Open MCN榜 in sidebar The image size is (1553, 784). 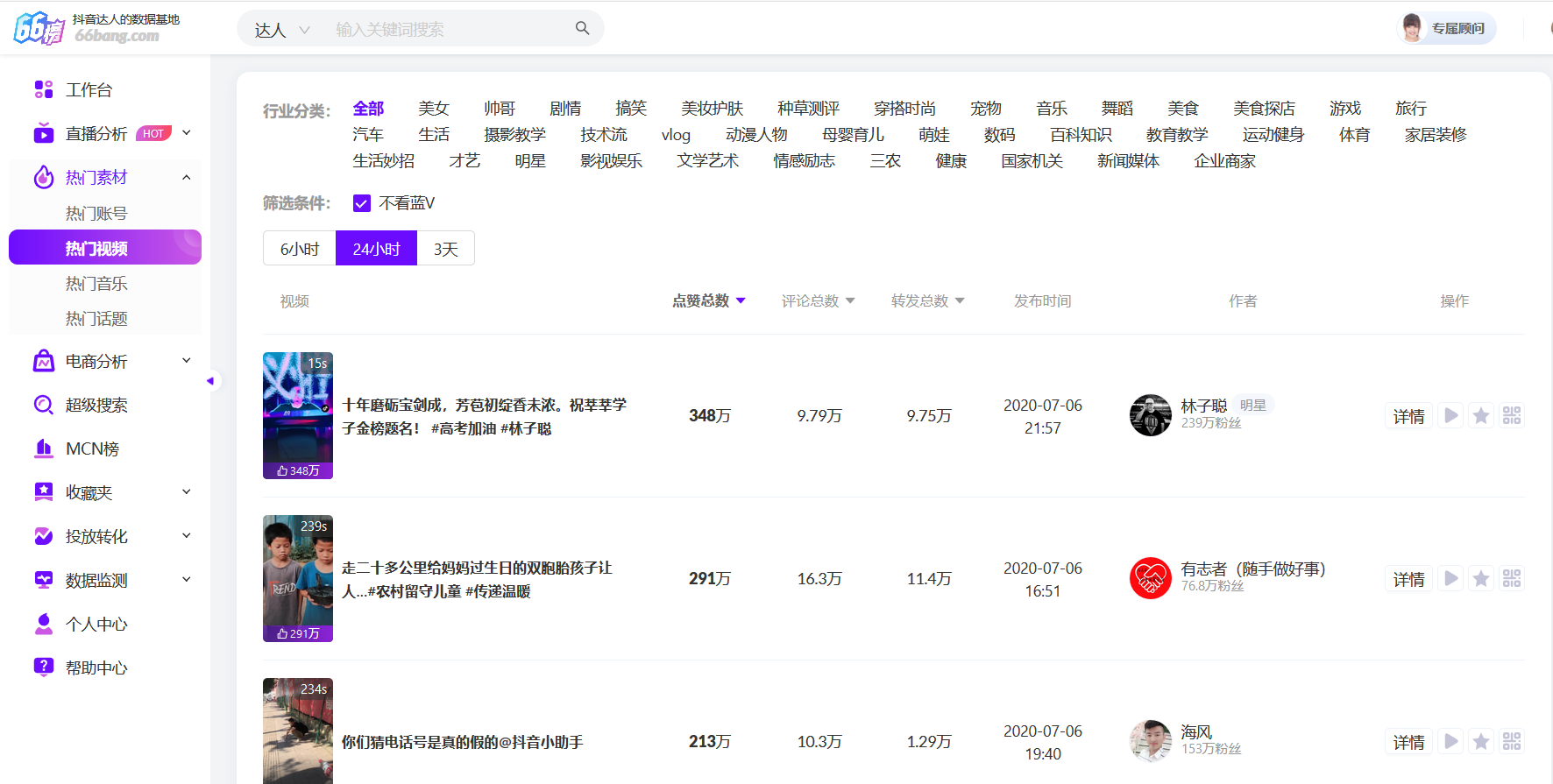92,449
